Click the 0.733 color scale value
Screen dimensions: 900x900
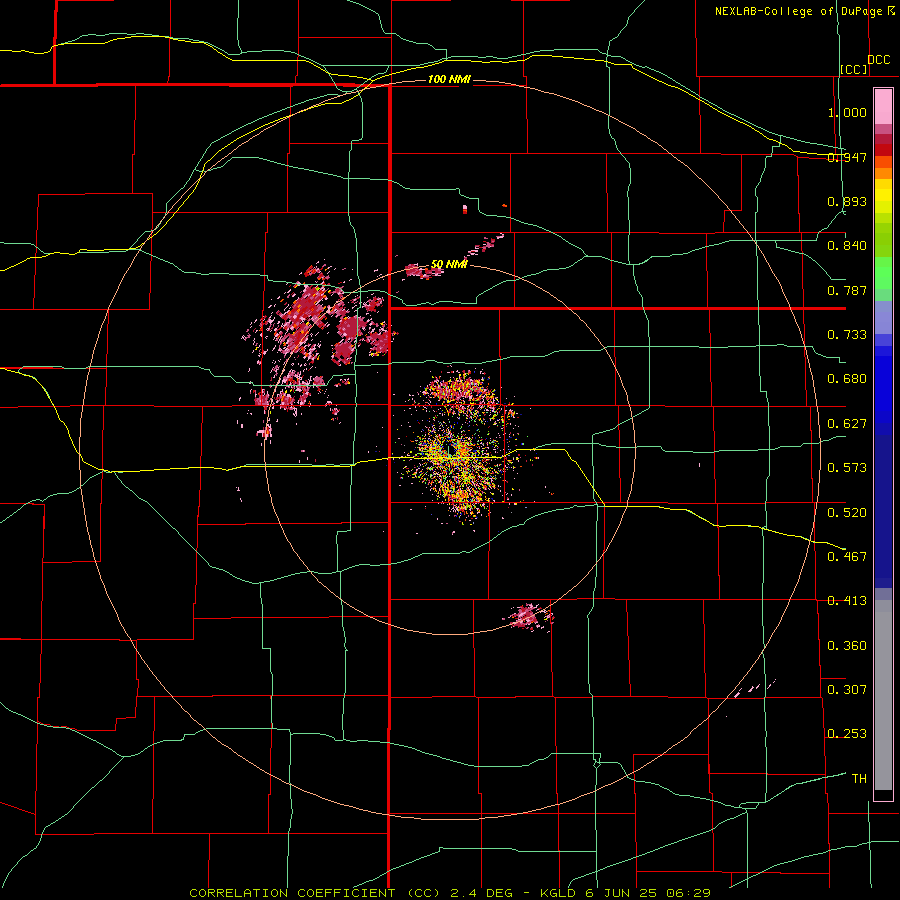click(x=847, y=335)
